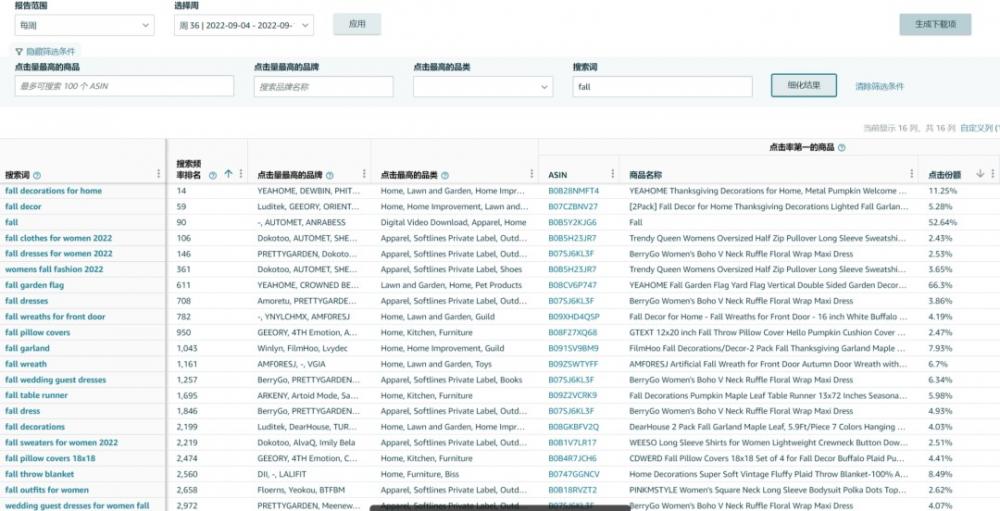Open ASIN link B08CV6P747
Viewport: 1000px width, 511px height.
pyautogui.click(x=573, y=285)
